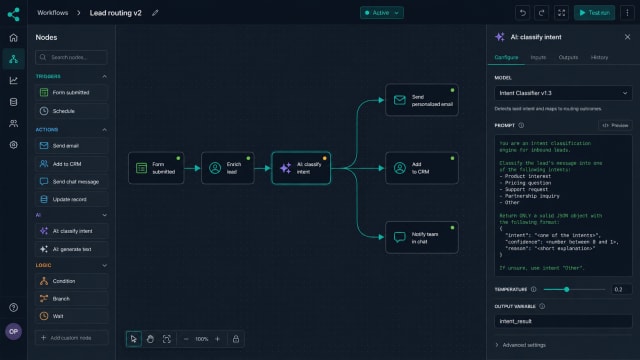Viewport: 640px width, 360px height.
Task: Open the Home icon in sidebar
Action: 13,38
